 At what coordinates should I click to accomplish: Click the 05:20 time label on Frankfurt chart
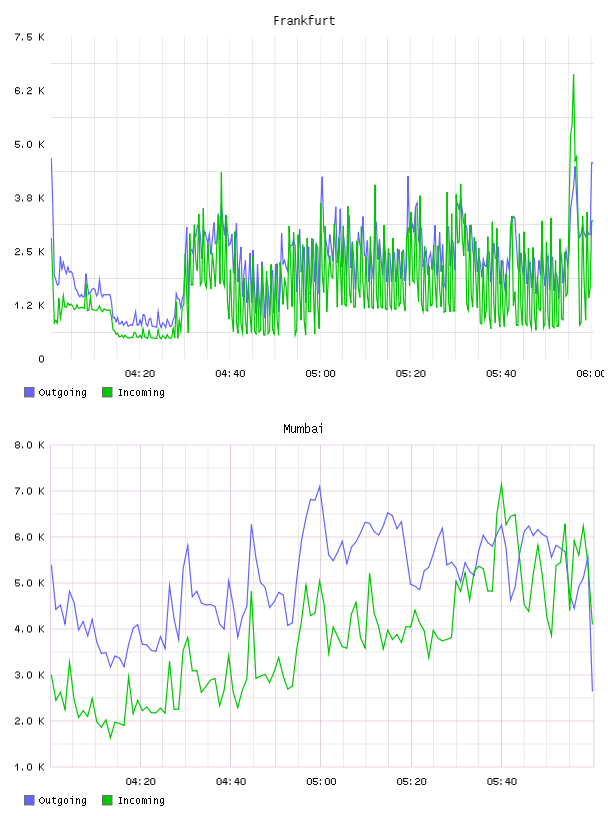click(x=411, y=374)
